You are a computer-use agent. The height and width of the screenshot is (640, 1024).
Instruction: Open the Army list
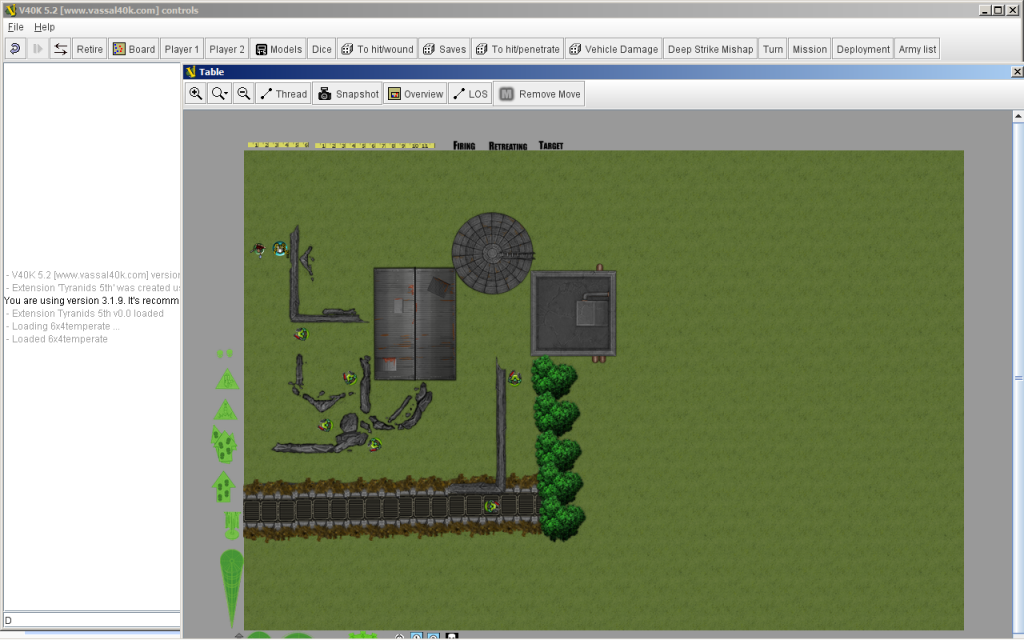coord(917,49)
